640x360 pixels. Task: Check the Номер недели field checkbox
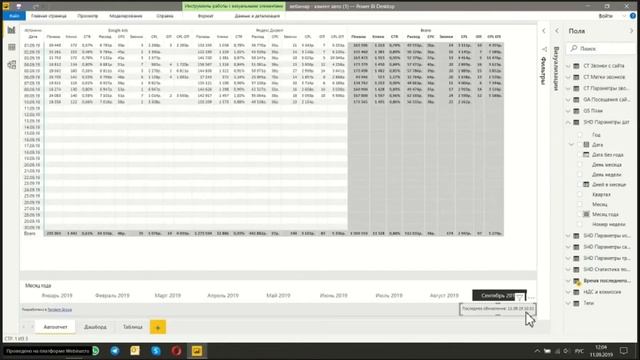pos(580,224)
